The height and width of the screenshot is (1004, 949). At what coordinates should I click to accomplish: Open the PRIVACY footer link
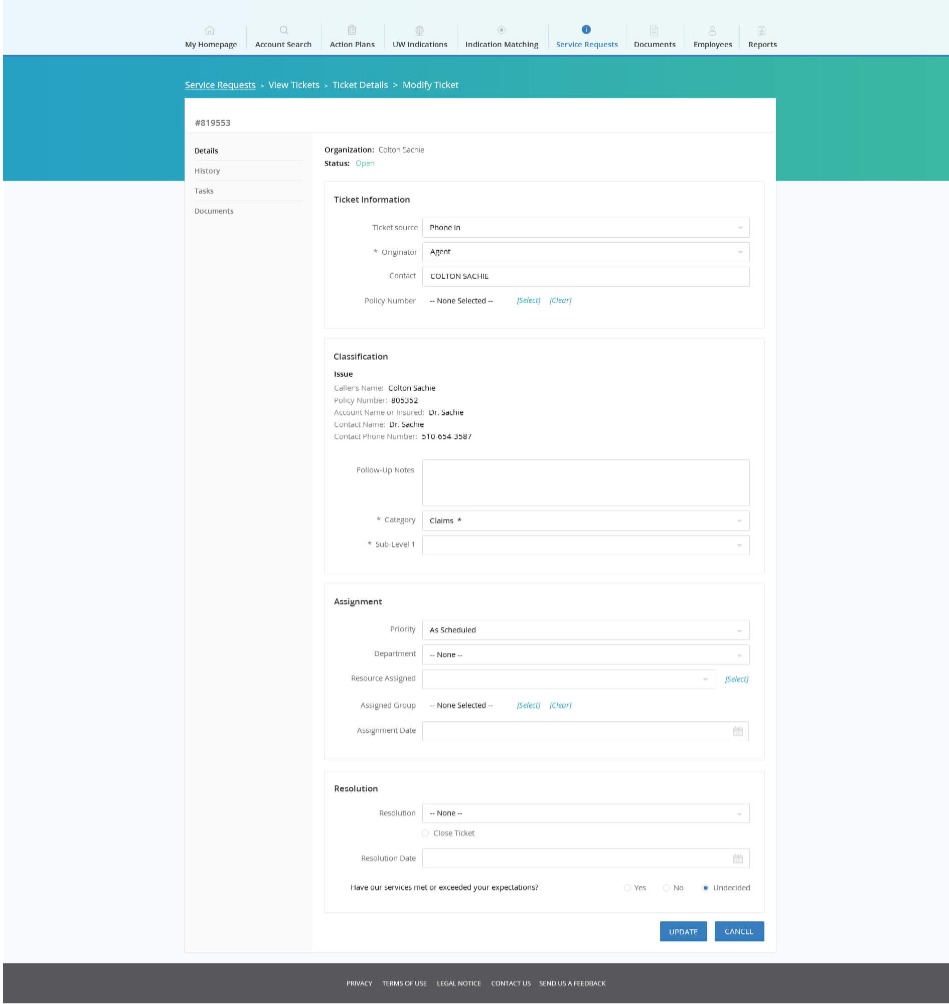point(359,984)
